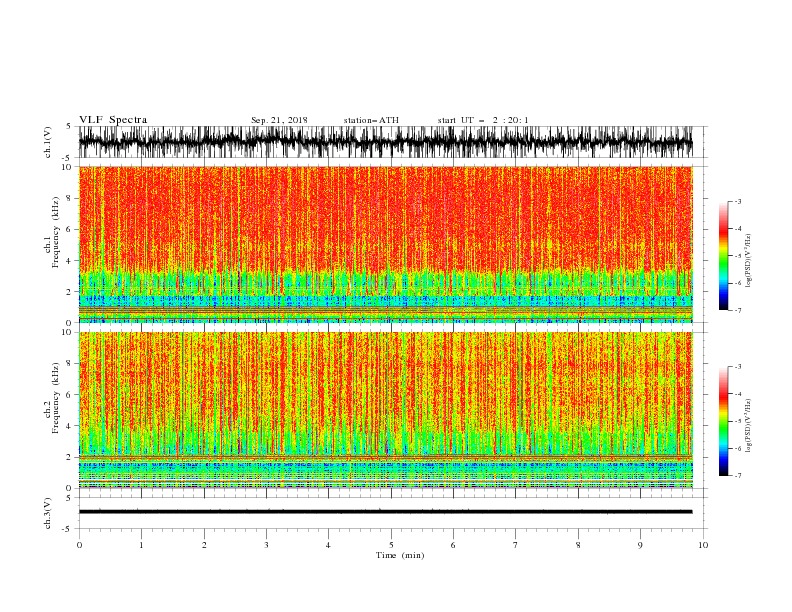Click time axis tick label "8"
This screenshot has width=792, height=612.
[578, 545]
